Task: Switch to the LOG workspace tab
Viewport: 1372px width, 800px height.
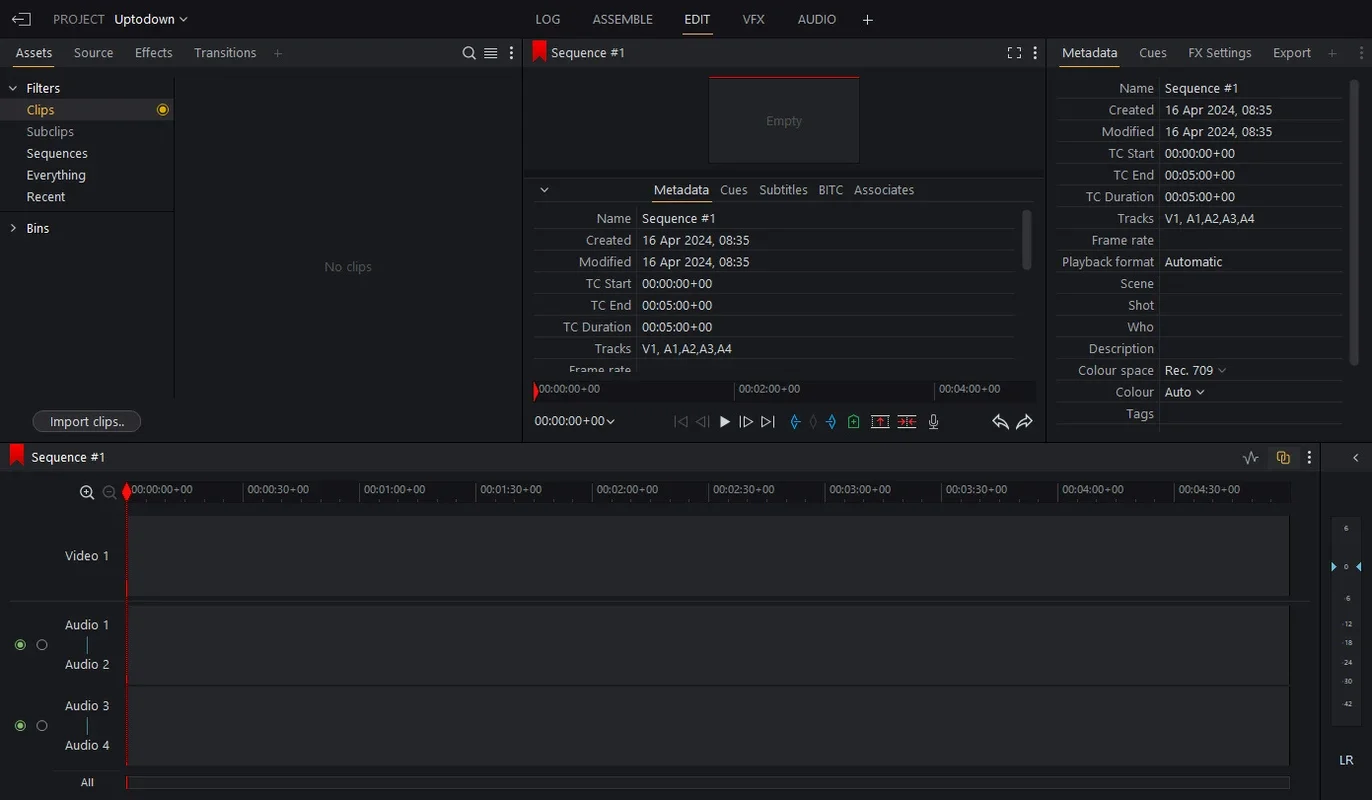Action: [548, 19]
